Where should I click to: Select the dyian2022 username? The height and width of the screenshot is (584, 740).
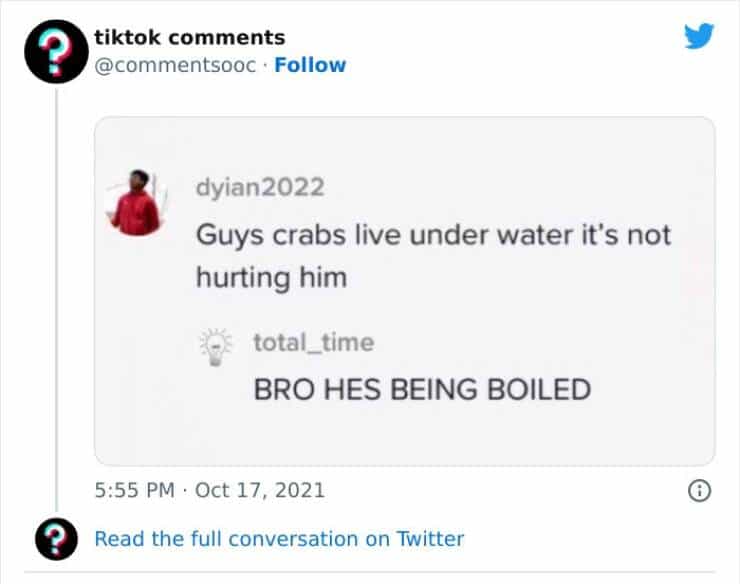(260, 188)
